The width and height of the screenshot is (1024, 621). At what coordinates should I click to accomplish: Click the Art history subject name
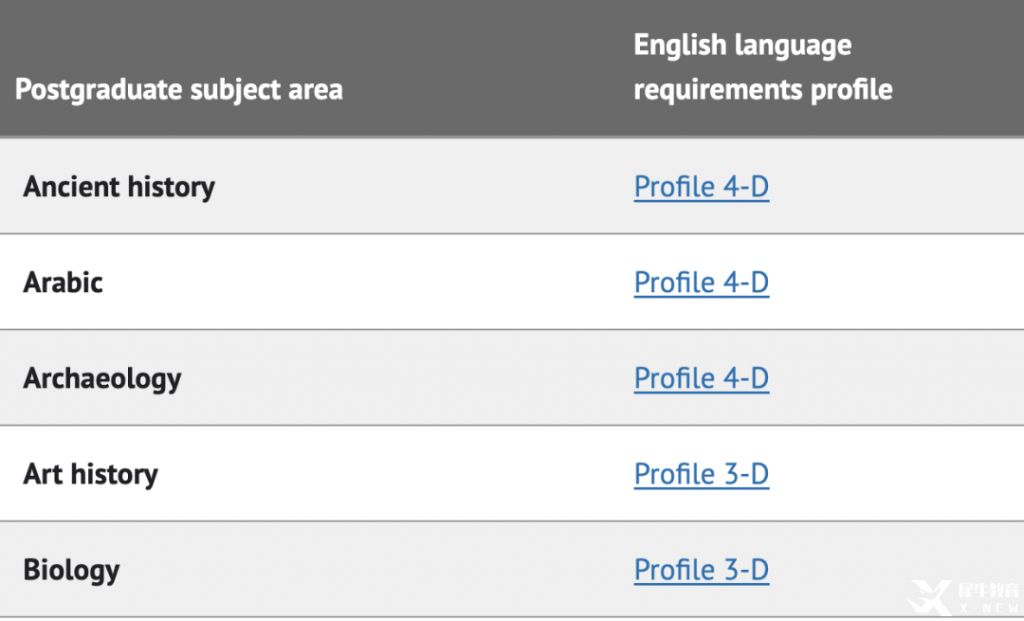tap(90, 475)
